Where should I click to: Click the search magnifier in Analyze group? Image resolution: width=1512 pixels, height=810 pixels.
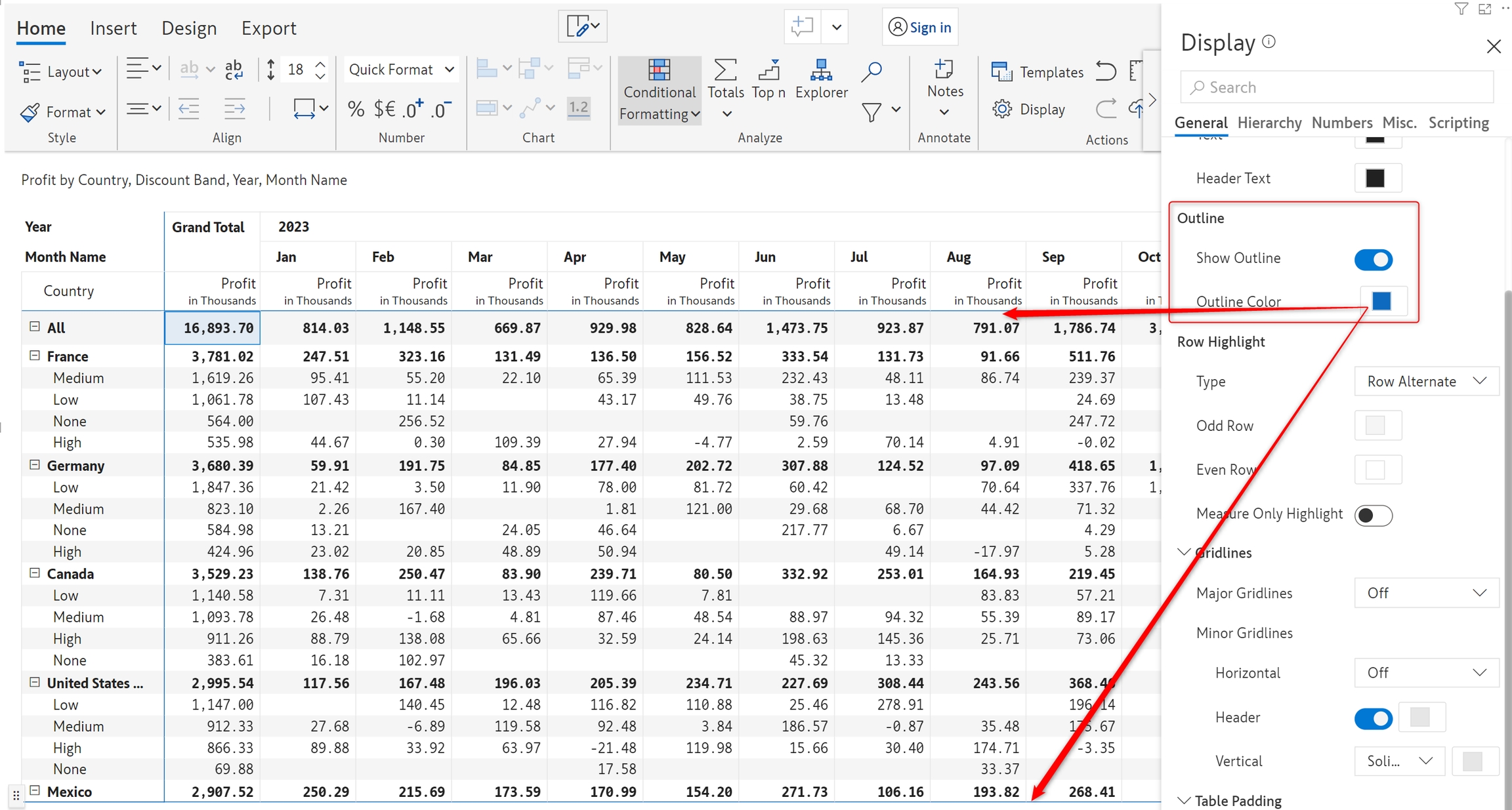[871, 71]
